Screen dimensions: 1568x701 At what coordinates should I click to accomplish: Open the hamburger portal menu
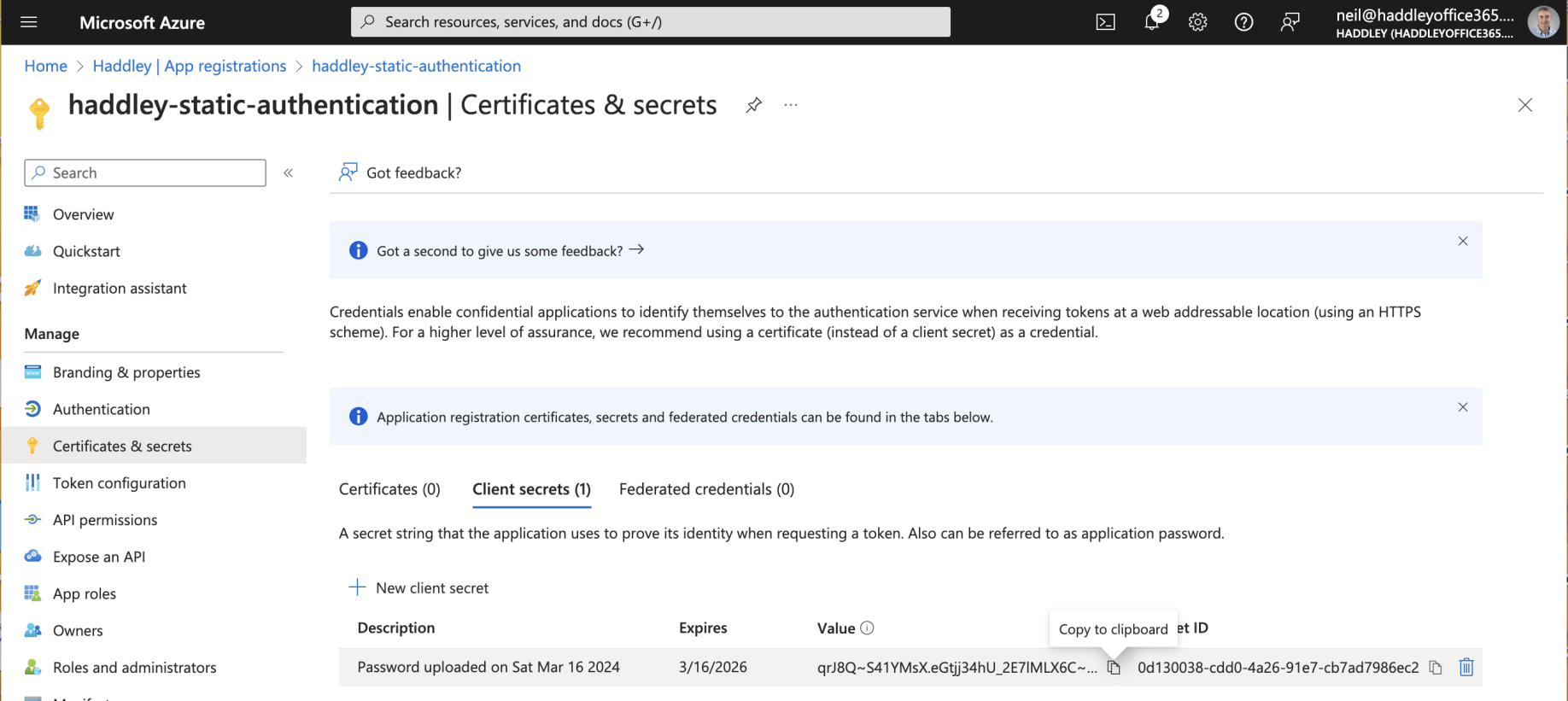pos(29,22)
